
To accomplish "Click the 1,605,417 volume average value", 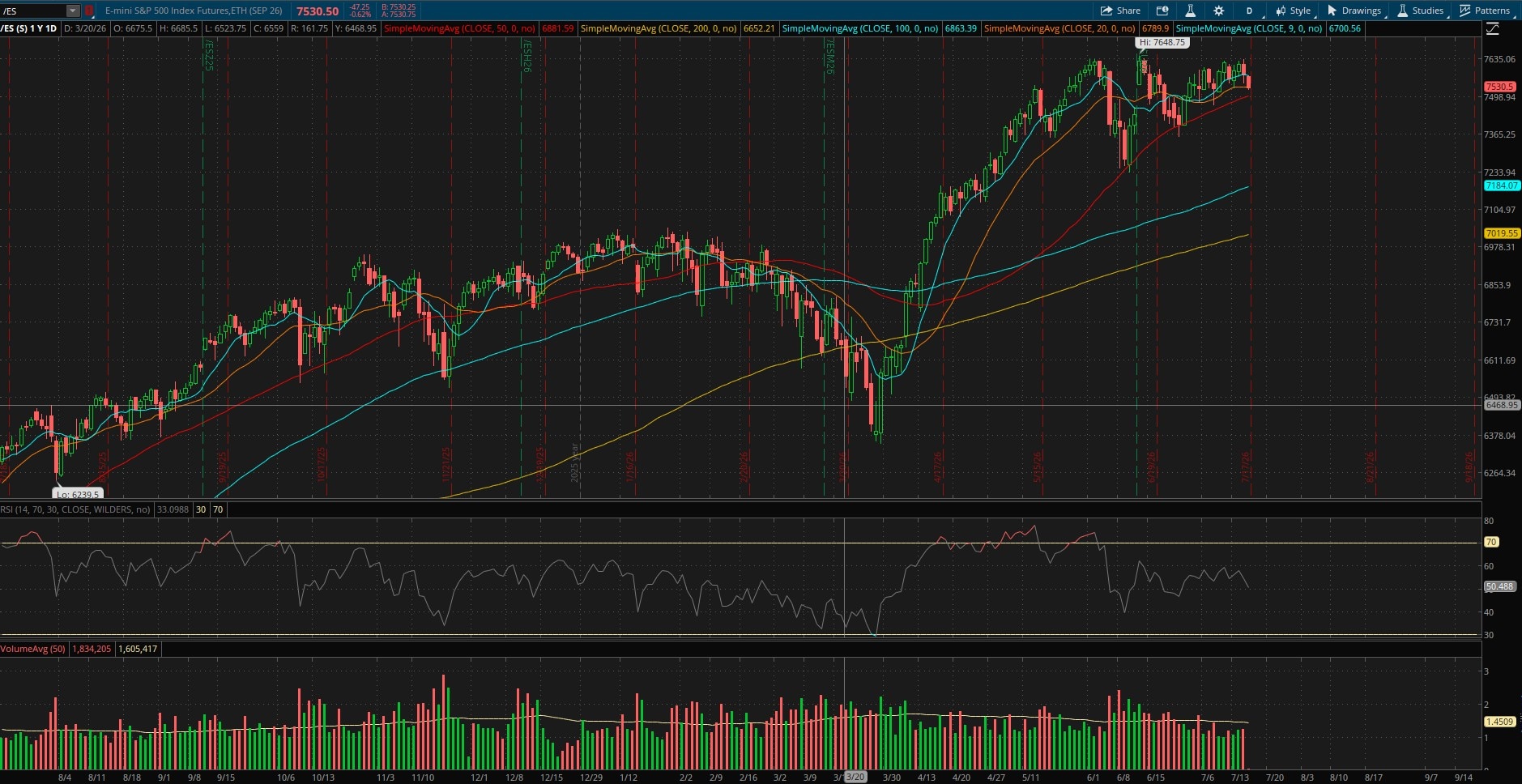I will click(x=138, y=649).
